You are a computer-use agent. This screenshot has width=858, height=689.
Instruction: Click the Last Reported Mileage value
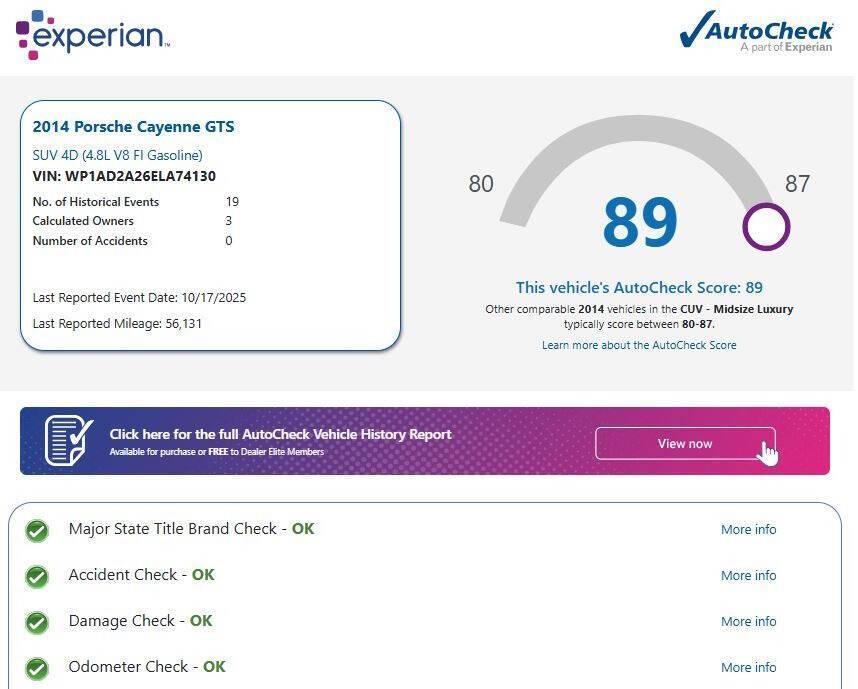183,324
